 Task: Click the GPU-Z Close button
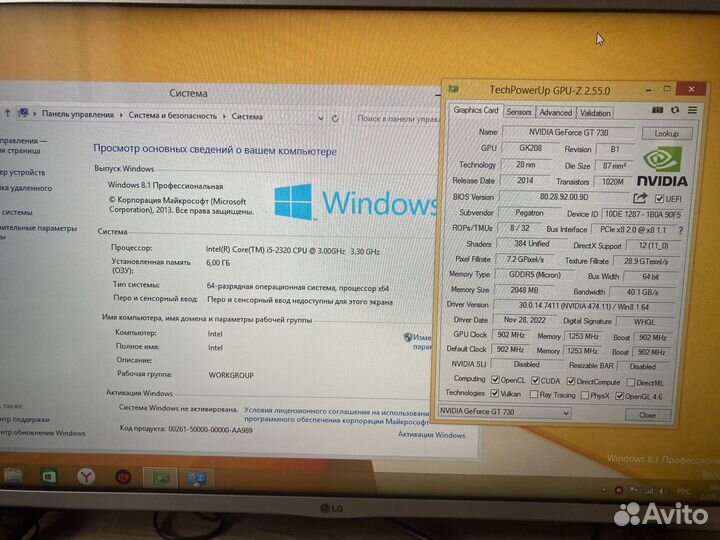[x=647, y=415]
